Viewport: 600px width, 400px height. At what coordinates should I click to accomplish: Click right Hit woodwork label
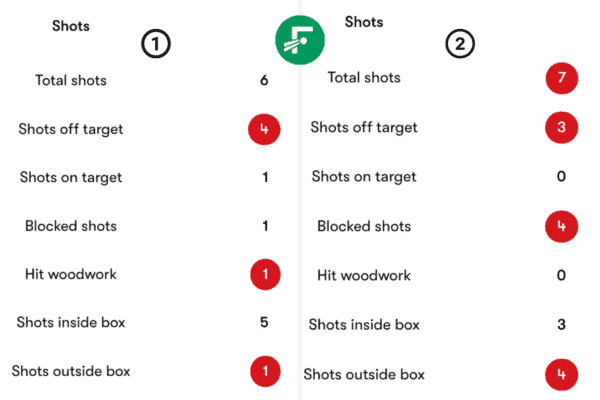(x=364, y=275)
